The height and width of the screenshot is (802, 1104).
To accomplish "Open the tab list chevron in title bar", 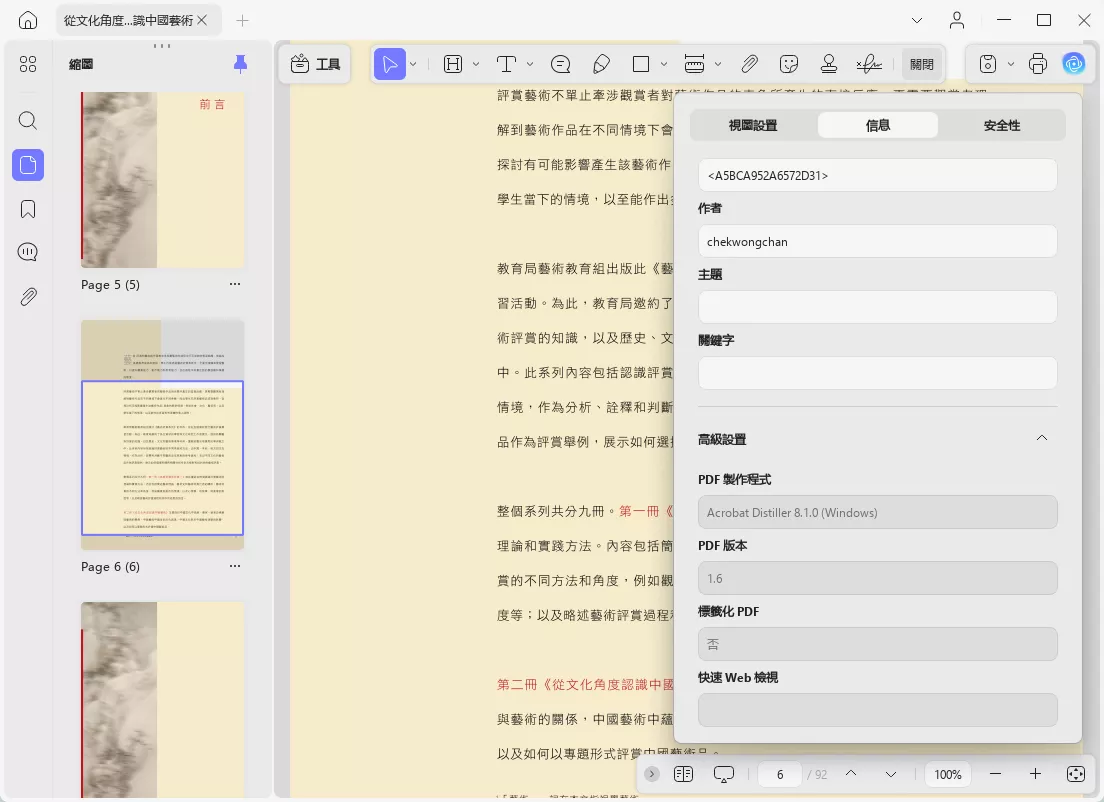I will click(917, 20).
